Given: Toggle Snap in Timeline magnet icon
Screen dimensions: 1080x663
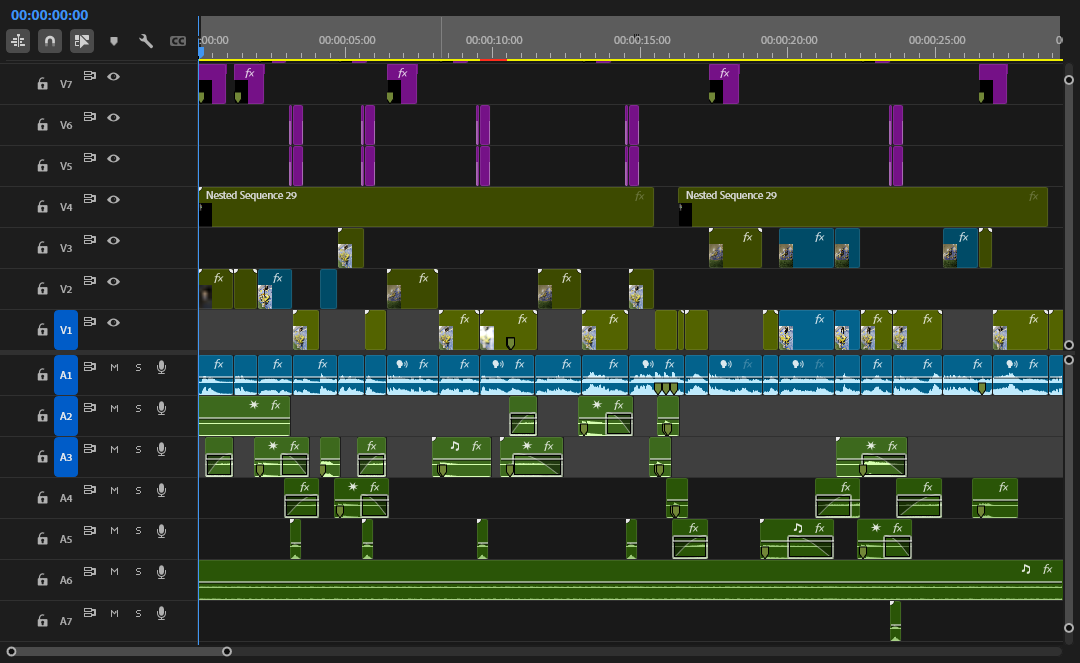Looking at the screenshot, I should [50, 41].
